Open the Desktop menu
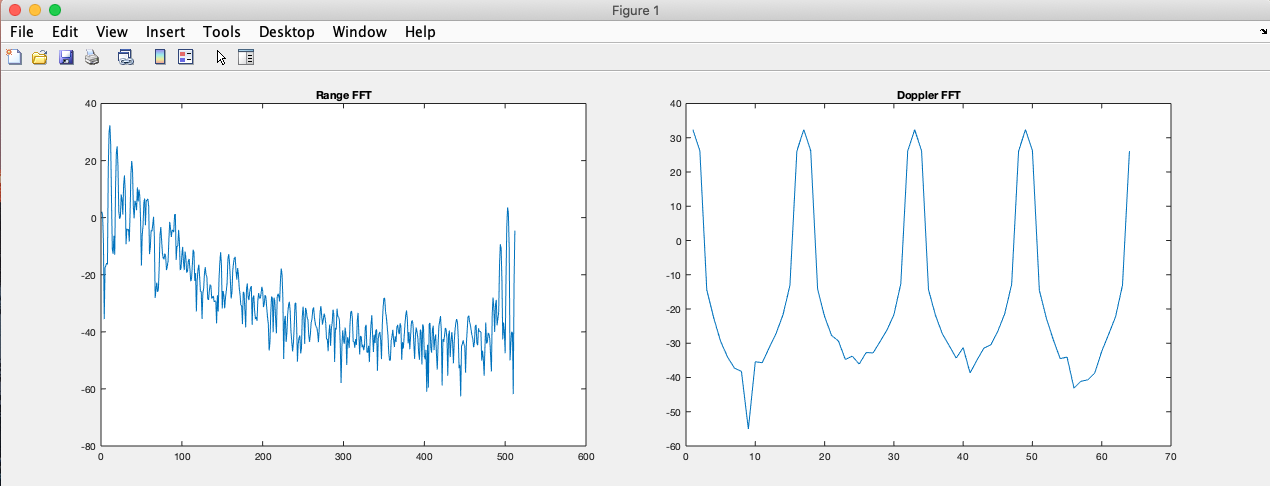The image size is (1270, 486). (287, 32)
